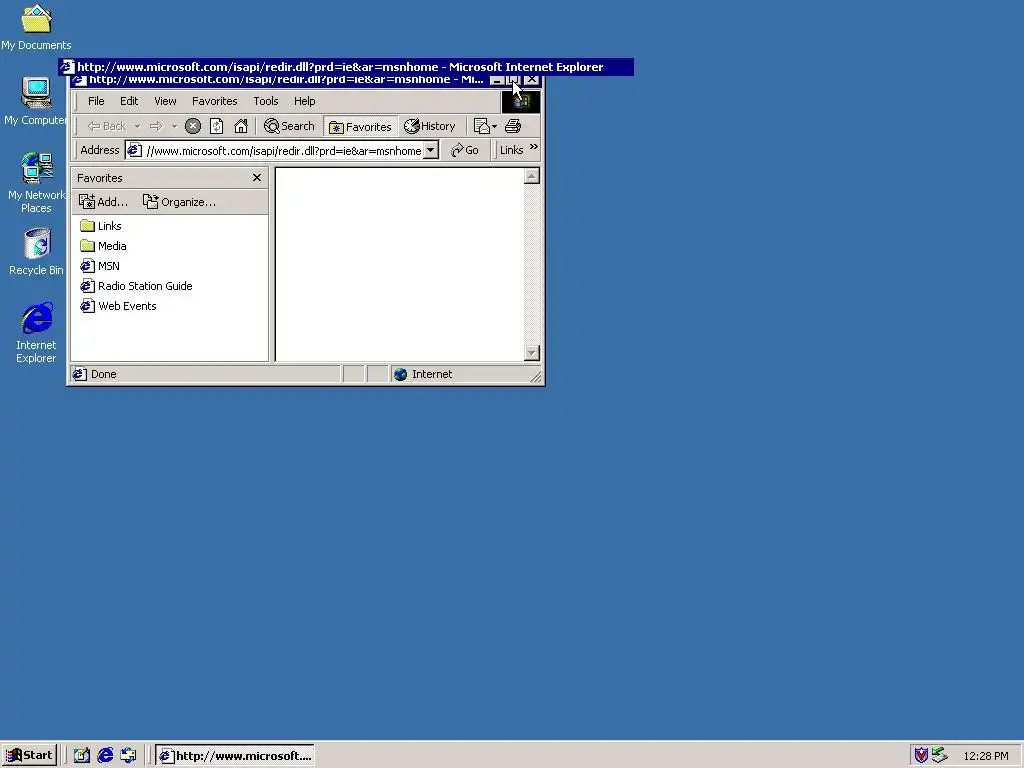Click Add… in the Favorites pane
1024x768 pixels.
(x=103, y=202)
